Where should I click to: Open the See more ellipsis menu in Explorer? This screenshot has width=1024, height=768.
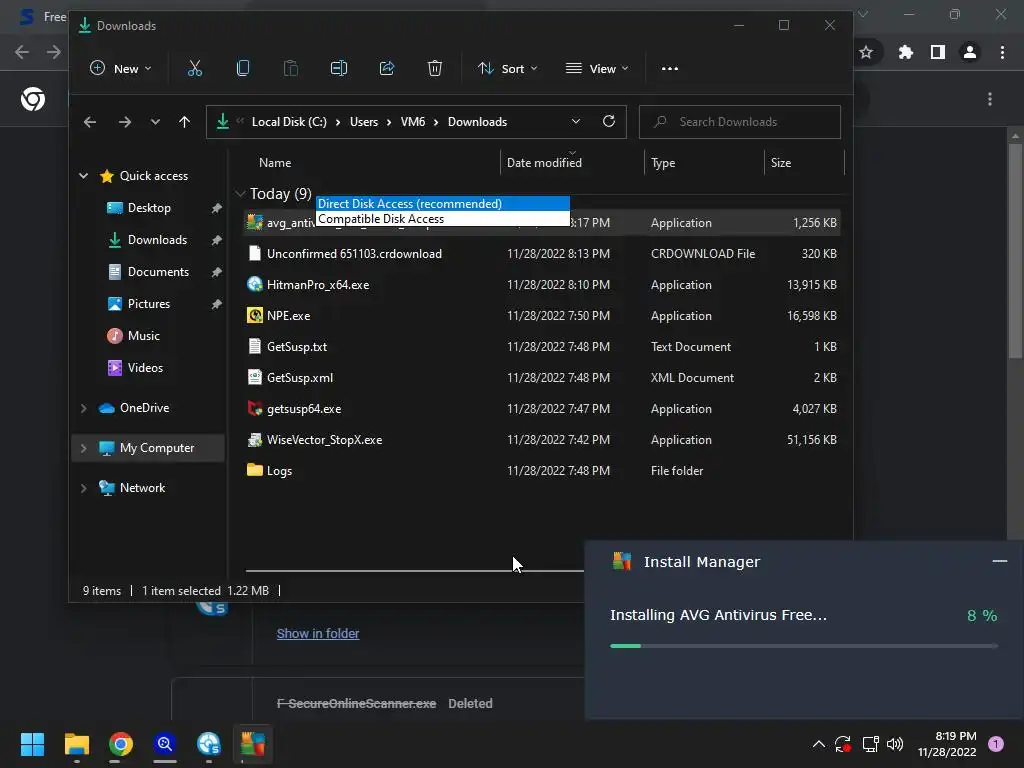[x=669, y=69]
